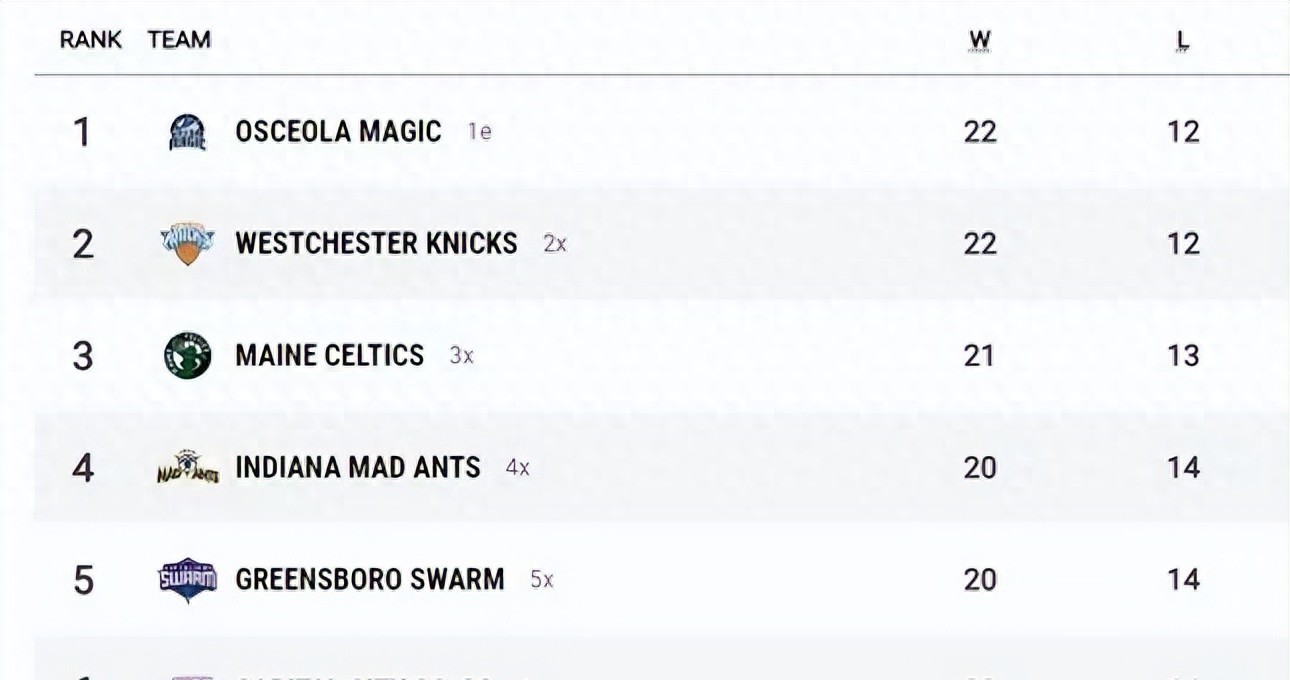Click the TEAM column header
This screenshot has width=1290, height=680.
pos(179,40)
